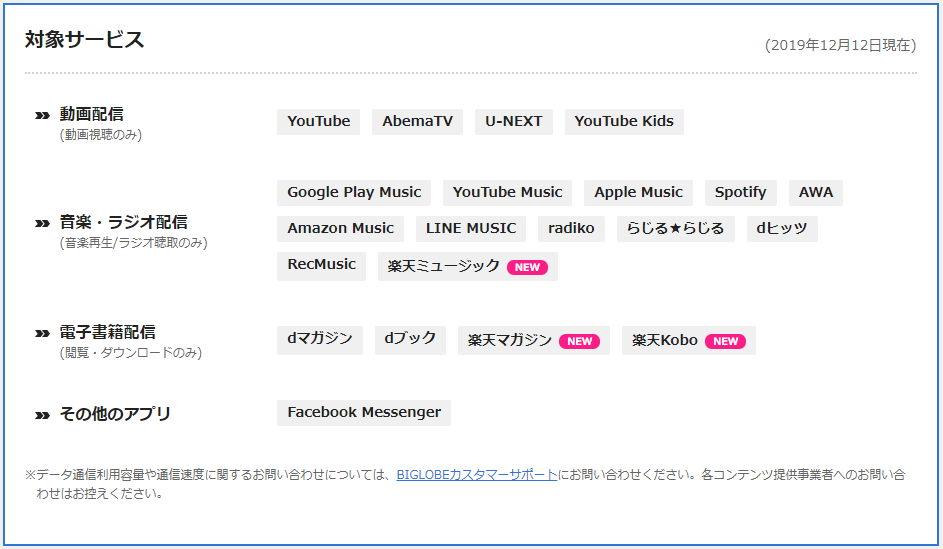Select the 楽天ミュージック tag
Screen dimensions: 943x549
(x=467, y=266)
